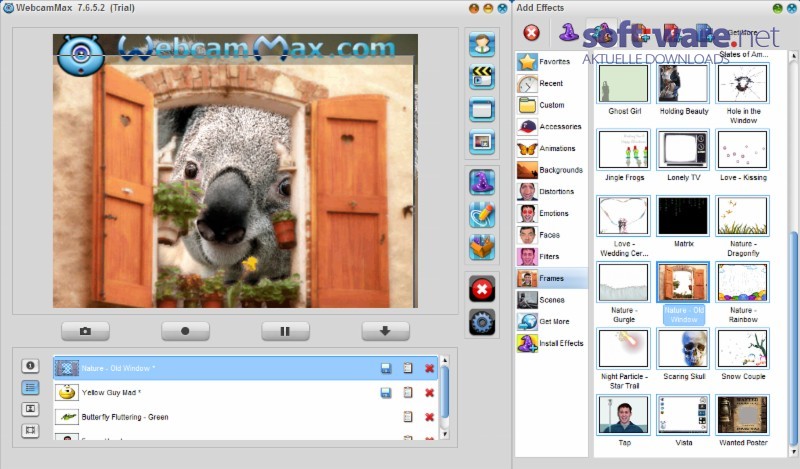800x469 pixels.
Task: Click Install Effects
Action: pos(552,343)
